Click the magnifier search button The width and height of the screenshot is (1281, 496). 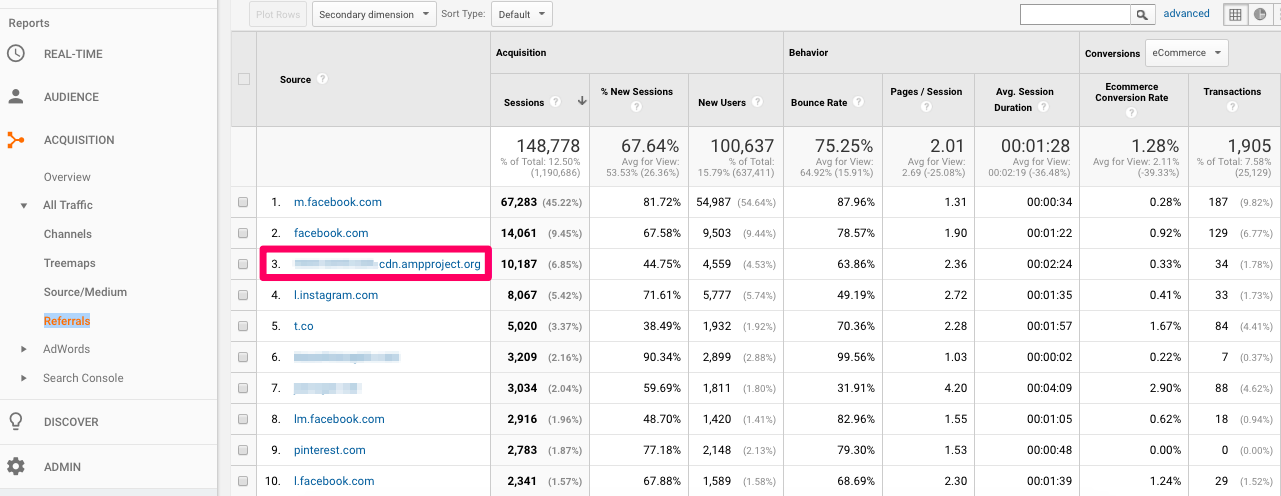(x=1142, y=14)
